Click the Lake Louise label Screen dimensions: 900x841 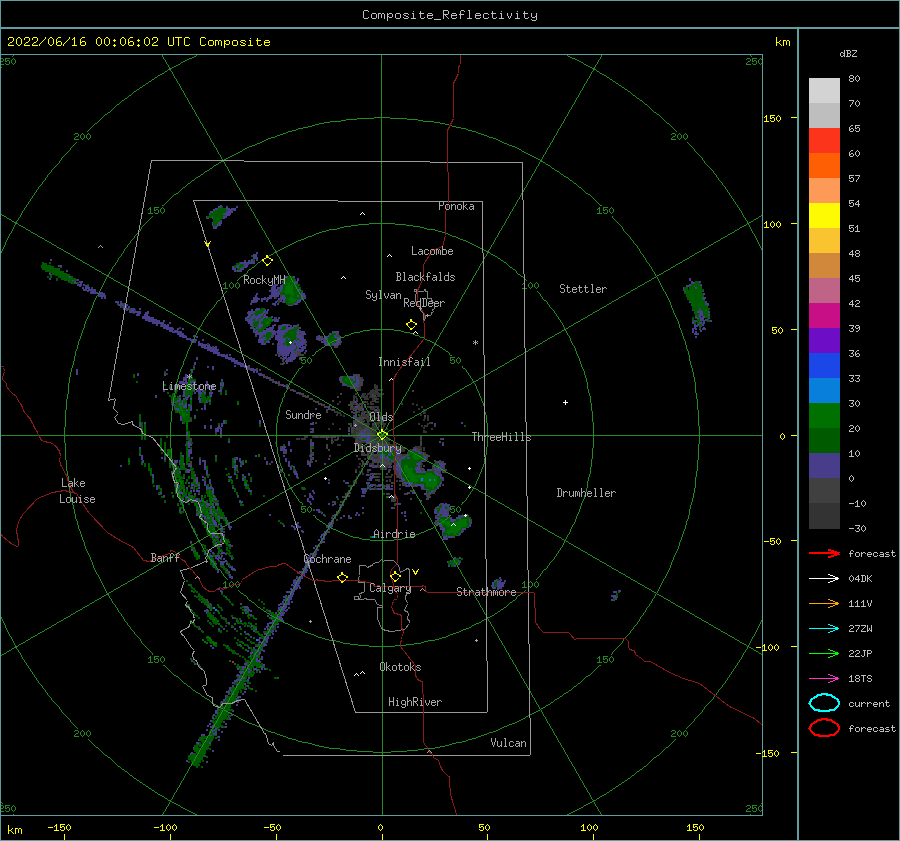[x=77, y=491]
